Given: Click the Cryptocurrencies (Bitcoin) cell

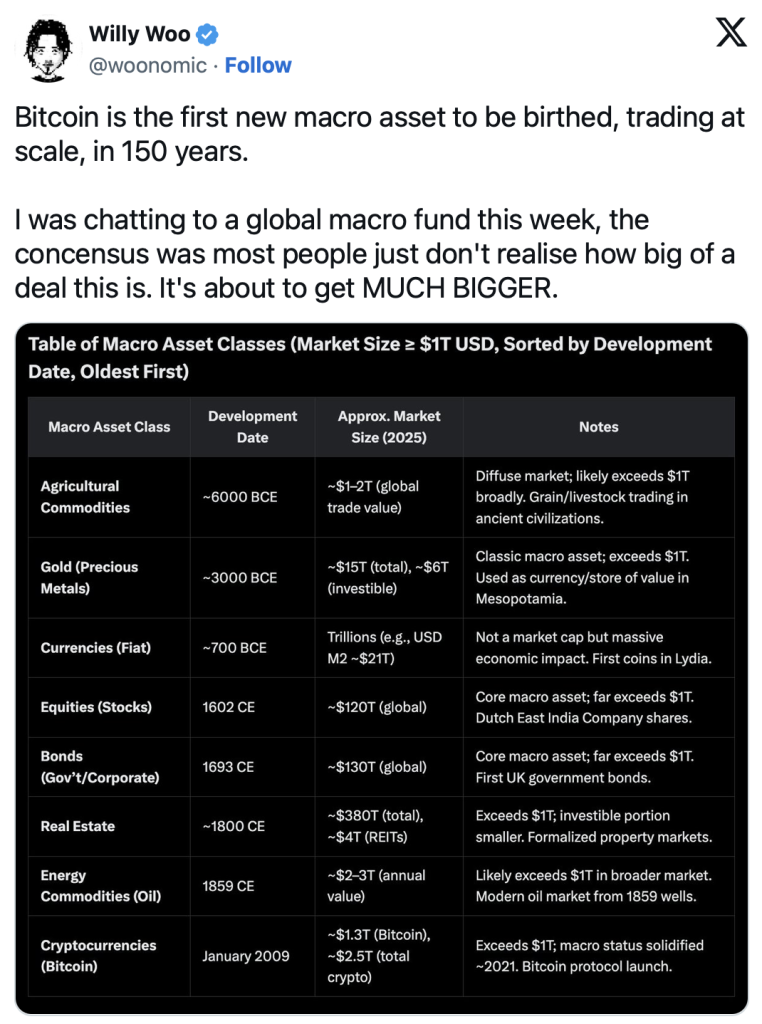Looking at the screenshot, I should click(x=109, y=955).
